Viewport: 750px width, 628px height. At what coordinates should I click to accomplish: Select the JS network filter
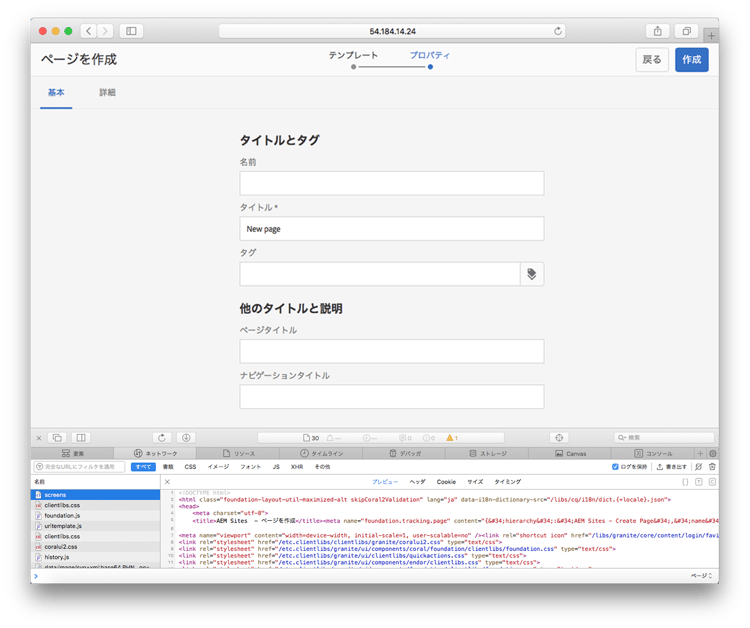[x=276, y=467]
